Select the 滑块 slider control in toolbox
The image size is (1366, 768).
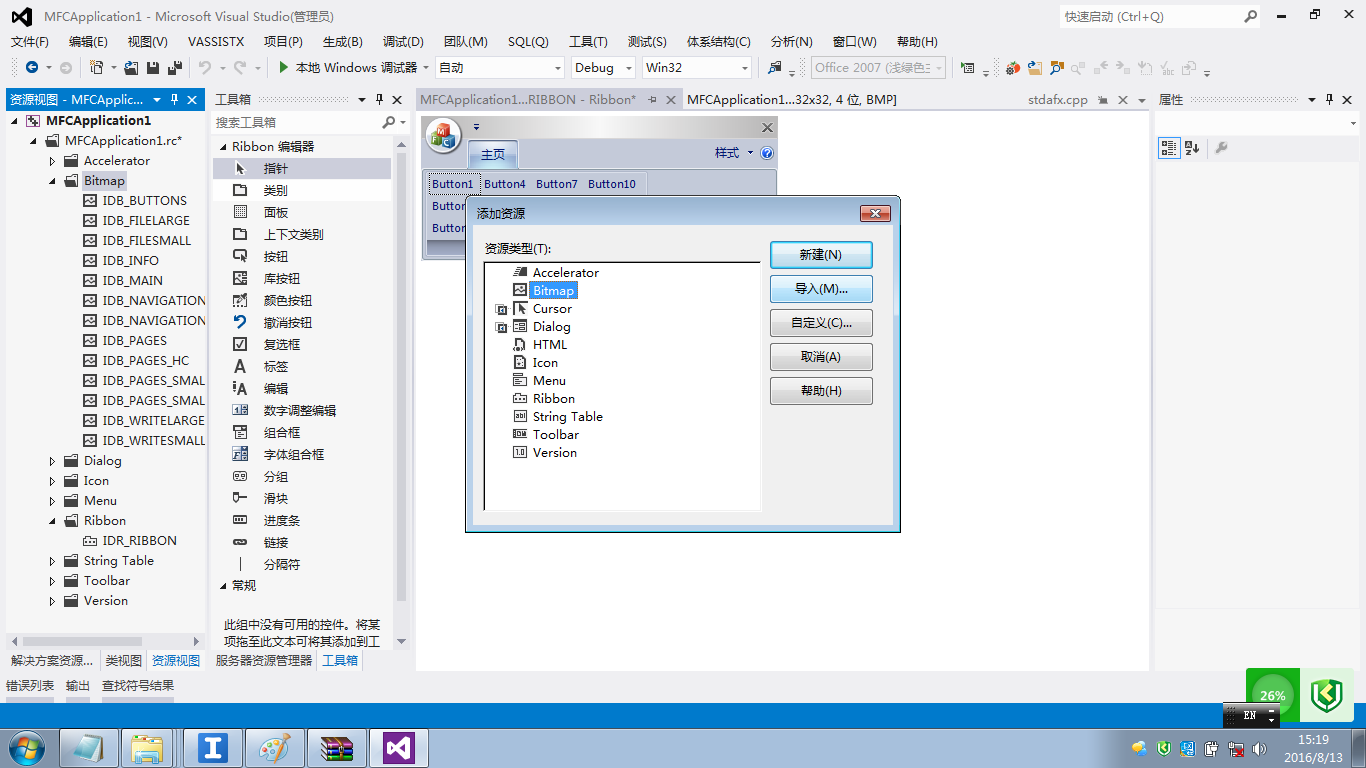point(276,498)
